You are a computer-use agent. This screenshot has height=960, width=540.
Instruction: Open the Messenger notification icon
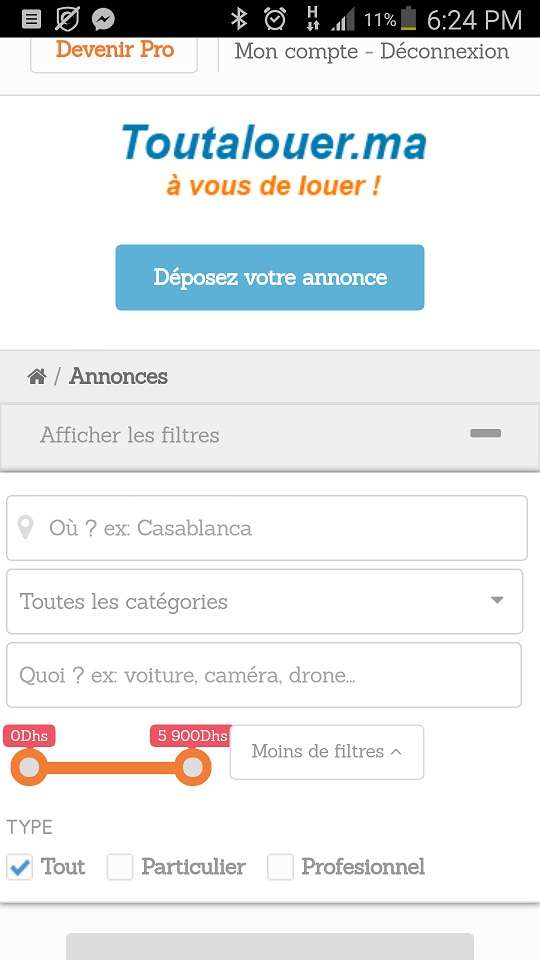click(103, 20)
